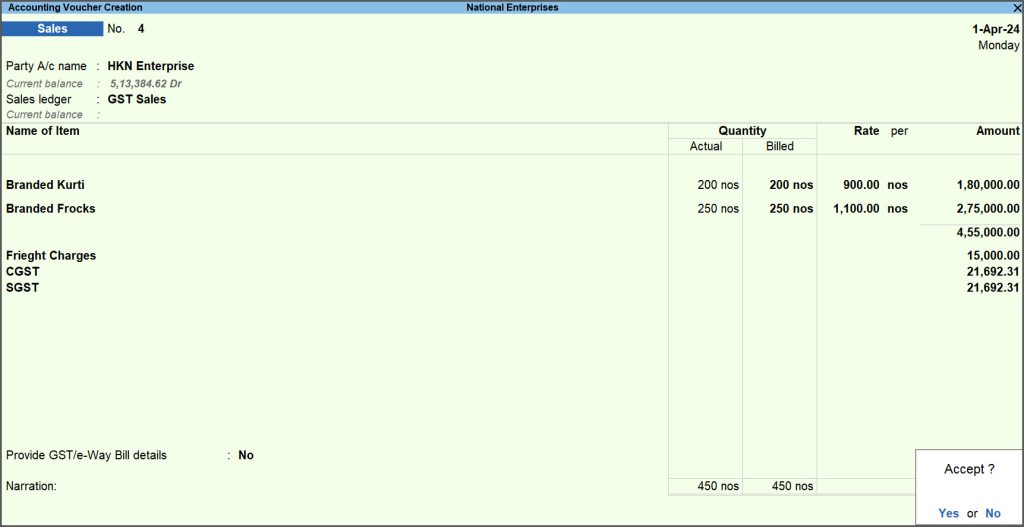
Task: Click the Narration field
Action: [31, 486]
